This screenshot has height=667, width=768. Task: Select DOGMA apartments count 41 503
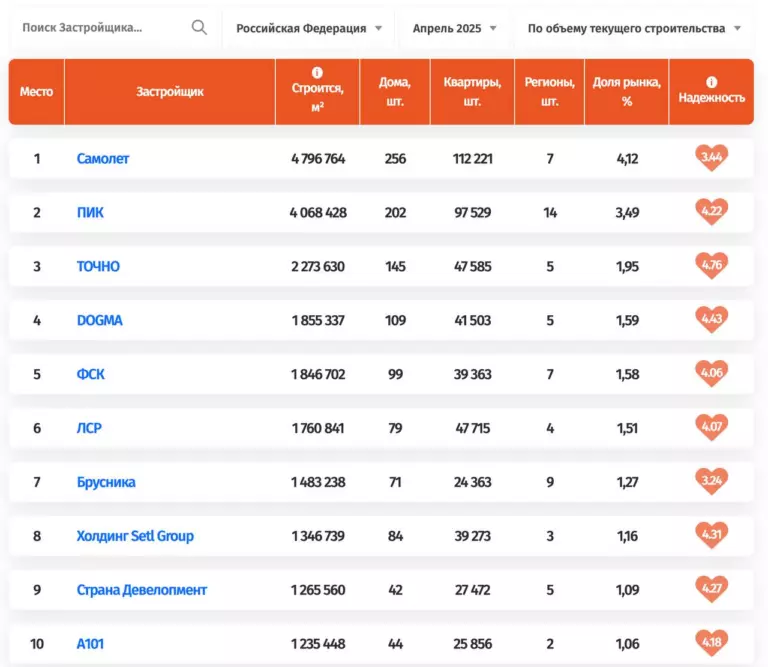pos(473,320)
